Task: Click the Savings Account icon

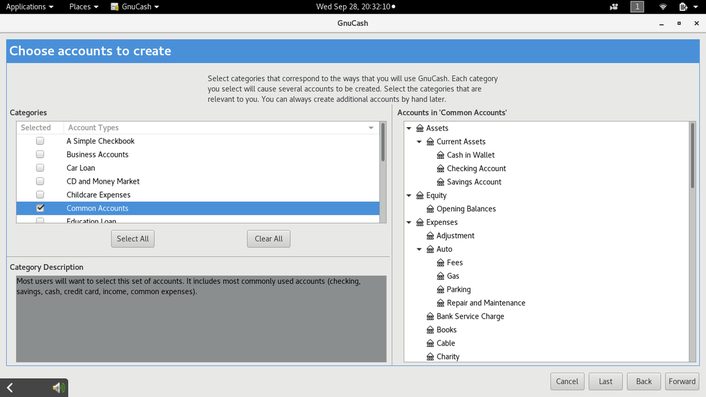Action: point(440,182)
